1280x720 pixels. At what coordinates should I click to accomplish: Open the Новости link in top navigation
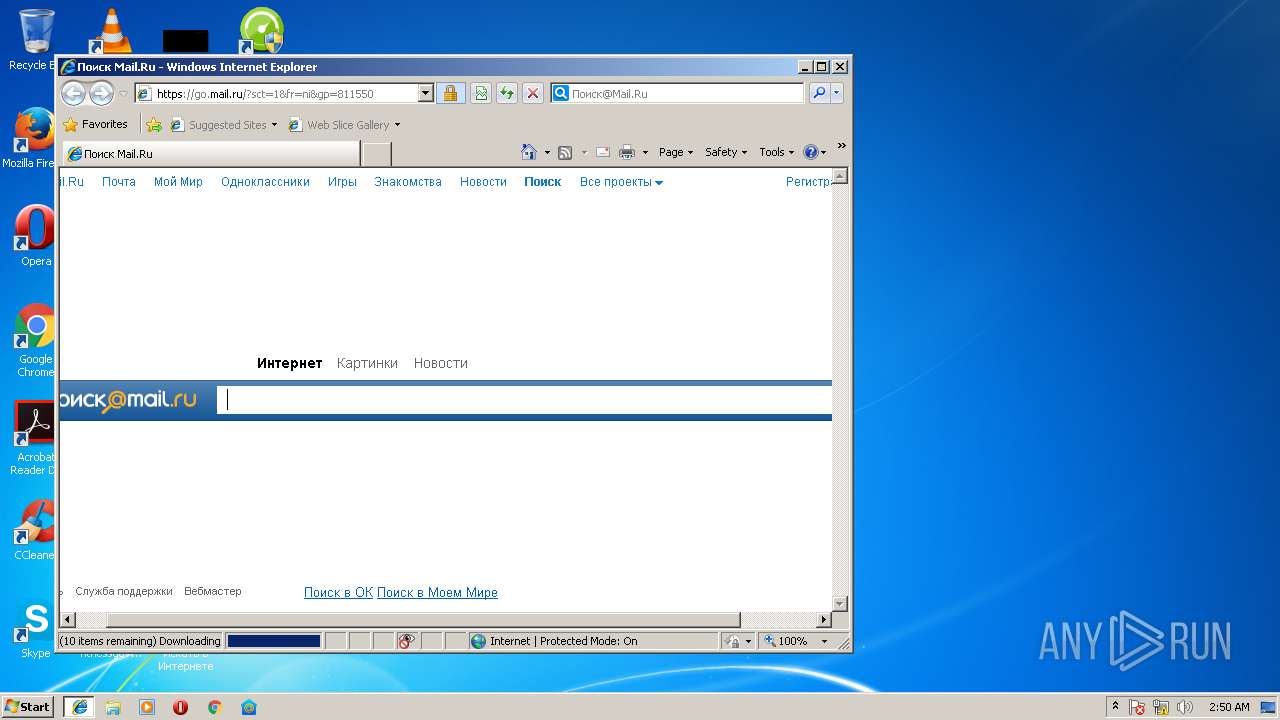(483, 182)
